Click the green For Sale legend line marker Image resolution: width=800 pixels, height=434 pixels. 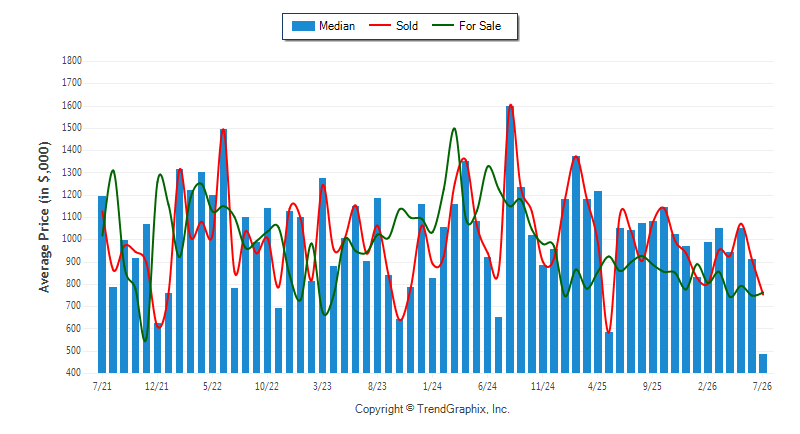point(442,25)
